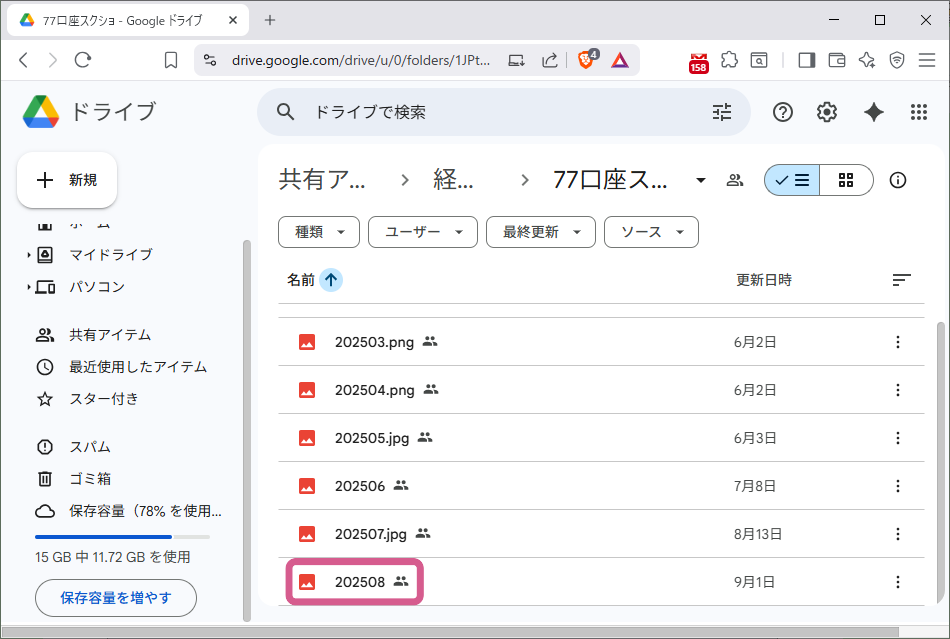Viewport: 950px width, 639px height.
Task: Open the 種類 filter dropdown
Action: tap(318, 232)
